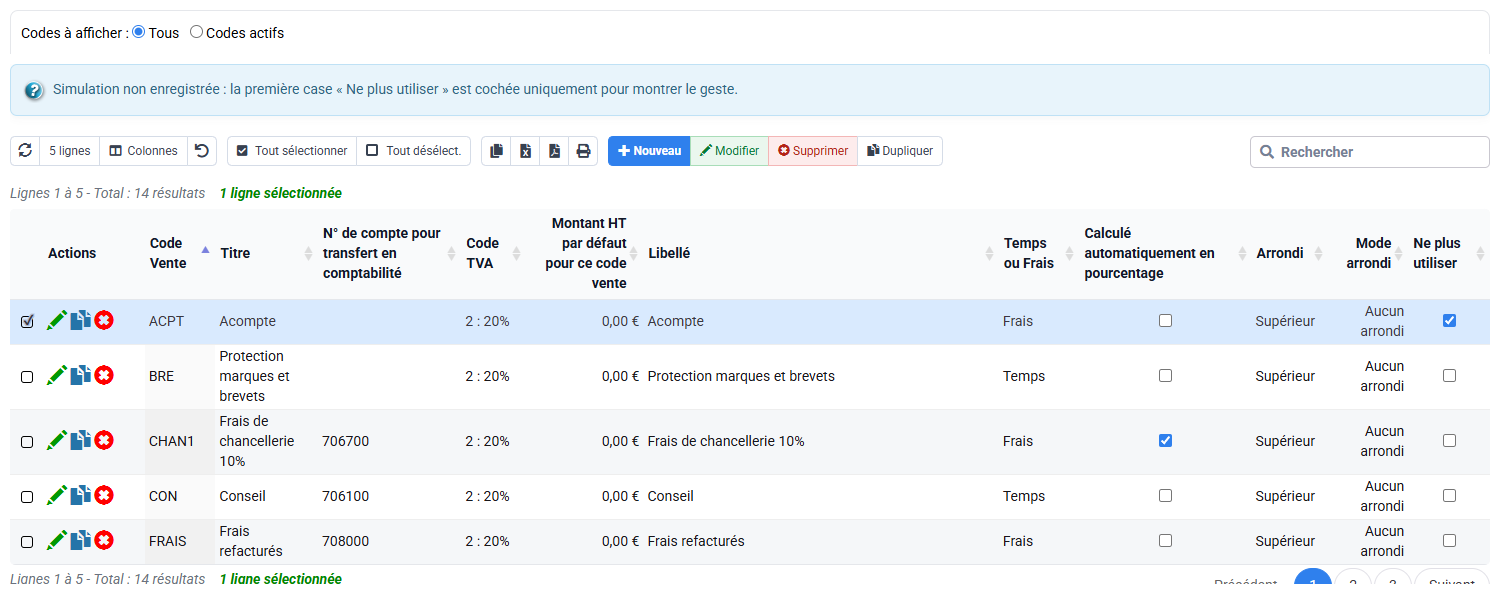Check the CHAN1 row selection checkbox
Screen dimensions: 1500x604
27,442
